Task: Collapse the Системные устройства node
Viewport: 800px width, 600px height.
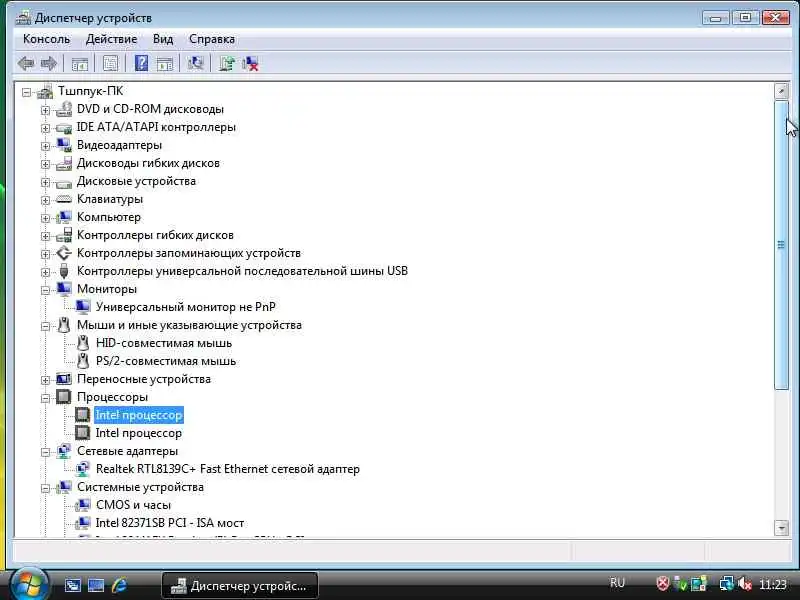Action: coord(45,488)
